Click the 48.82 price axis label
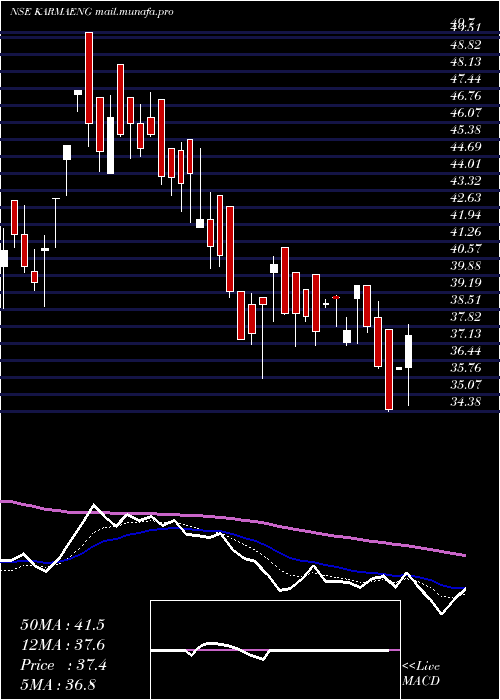This screenshot has height=700, width=500. tap(466, 45)
